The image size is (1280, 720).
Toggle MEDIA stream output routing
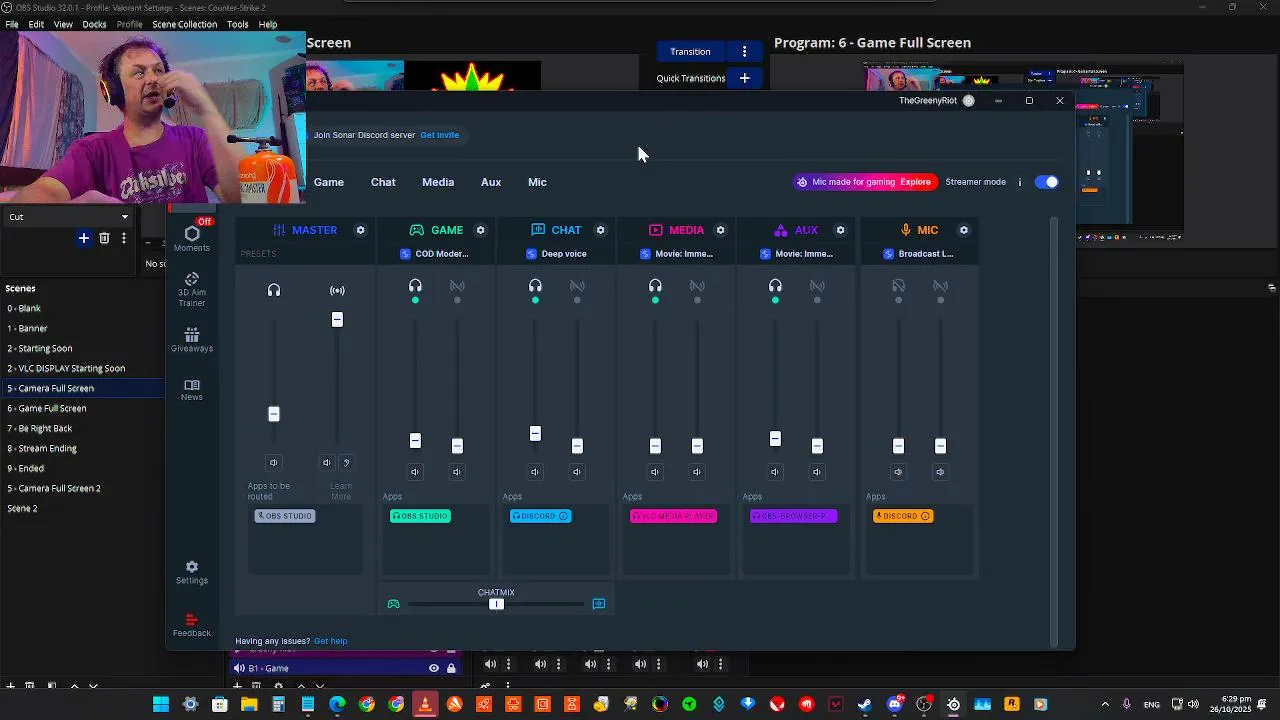pos(697,287)
